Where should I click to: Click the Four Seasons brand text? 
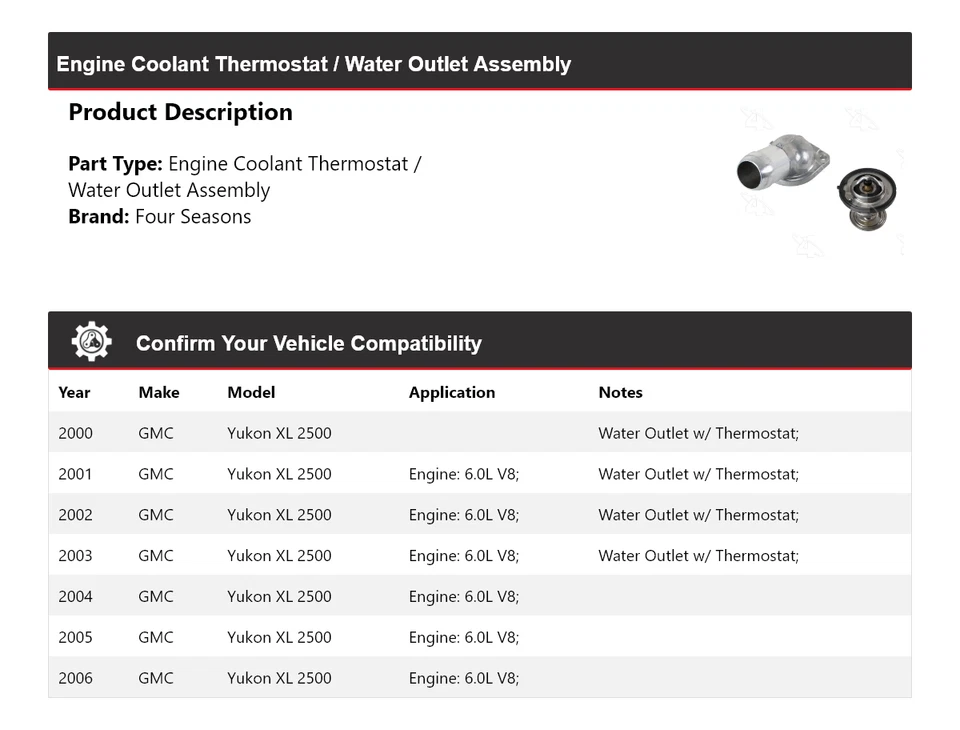193,217
